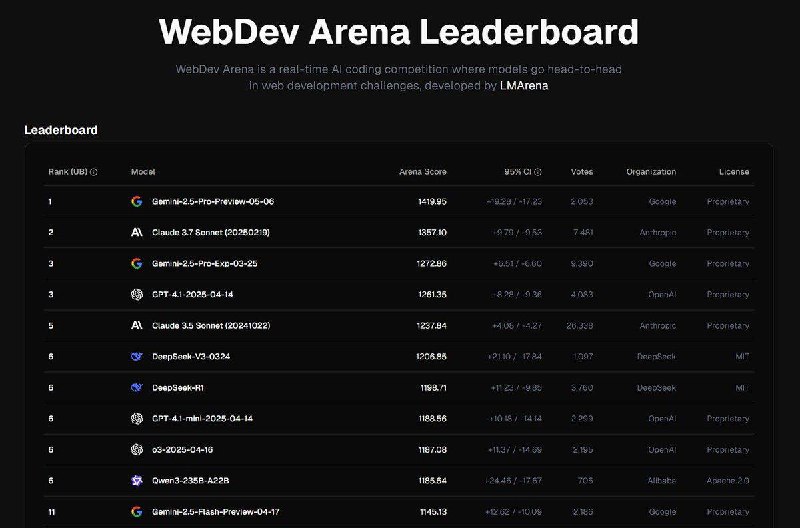Click the Qwen icon beside Qwen3-235B-A22B
Image resolution: width=800 pixels, height=528 pixels.
137,481
